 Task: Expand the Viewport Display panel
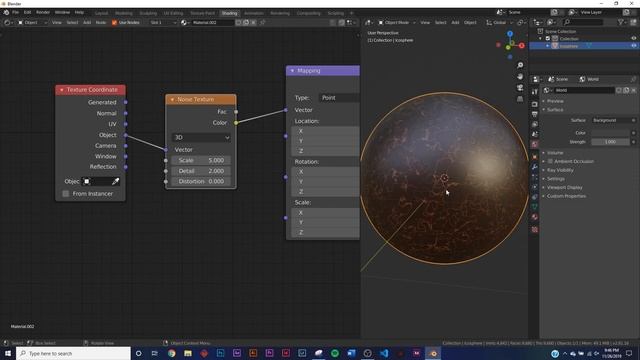click(x=564, y=188)
